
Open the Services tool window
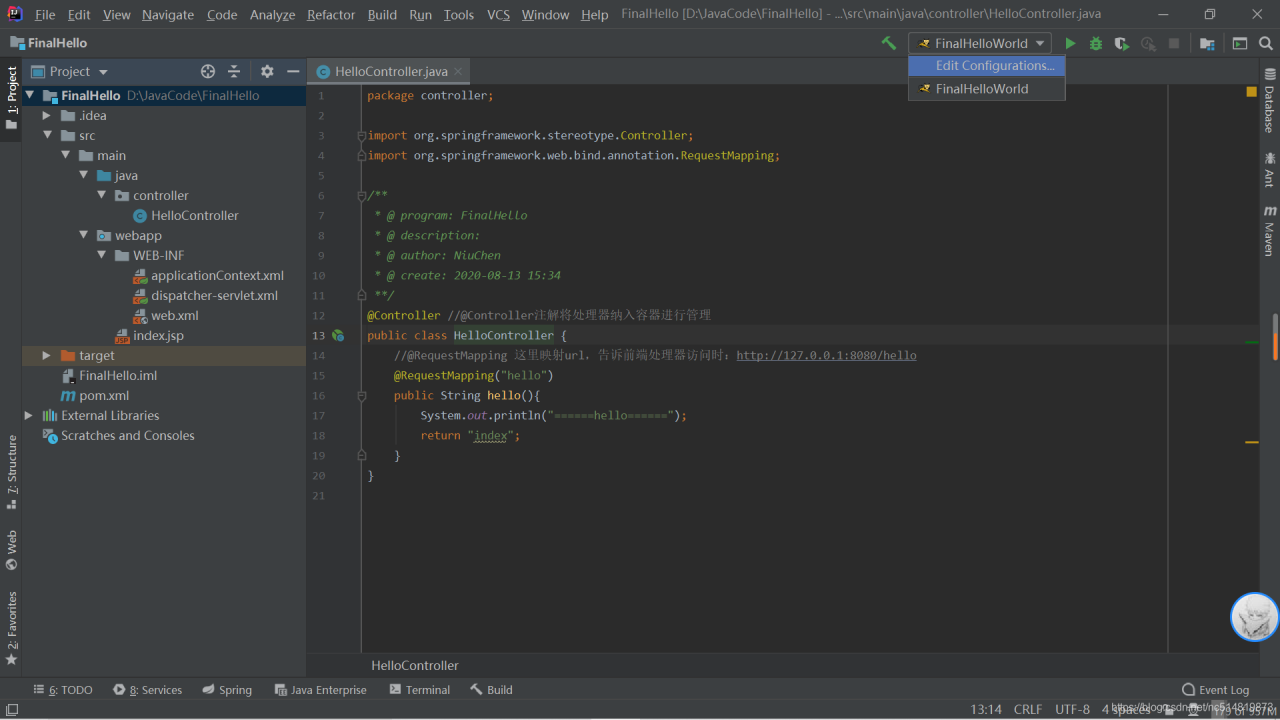[148, 690]
